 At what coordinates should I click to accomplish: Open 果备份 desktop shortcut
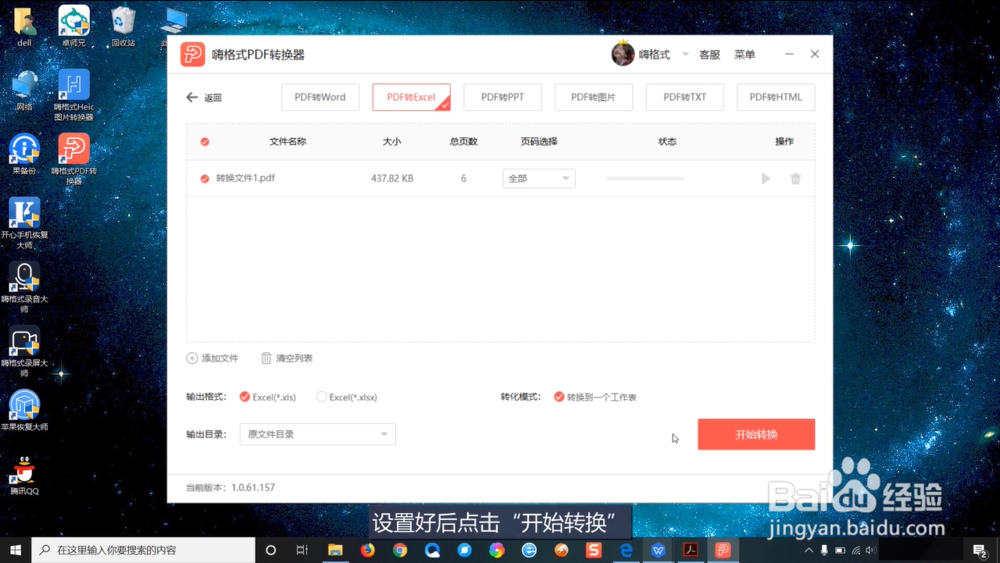[x=24, y=154]
